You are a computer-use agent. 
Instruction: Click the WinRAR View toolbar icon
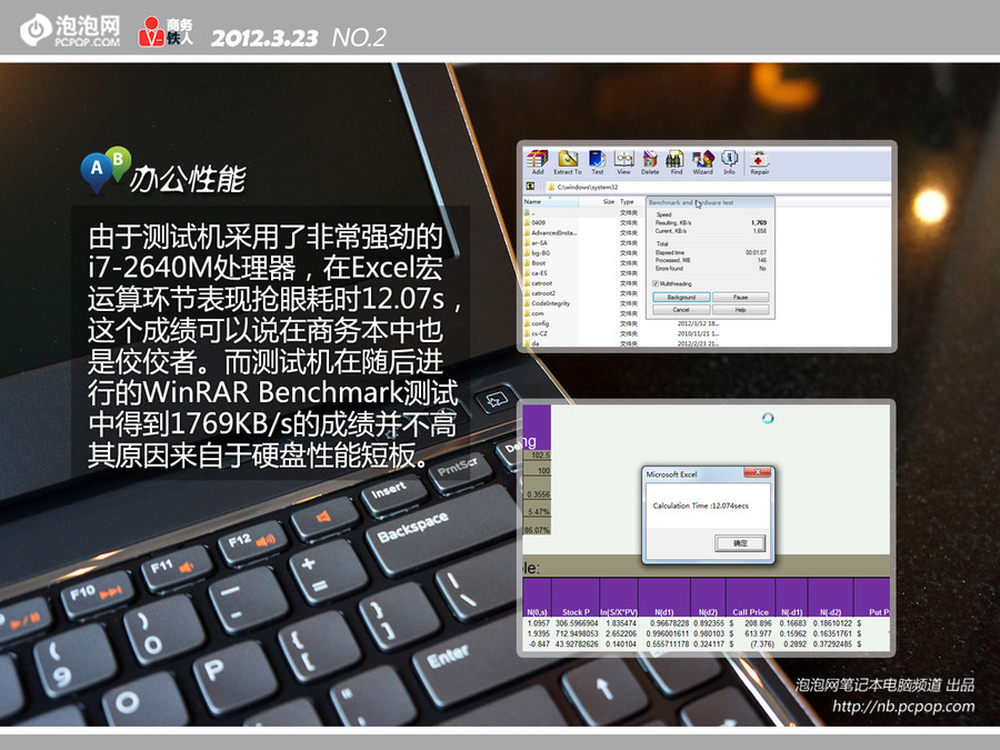[x=624, y=162]
